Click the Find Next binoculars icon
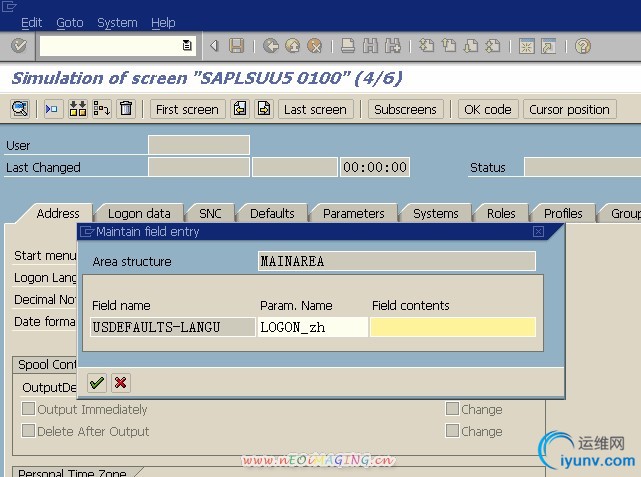641x477 pixels. click(x=392, y=46)
